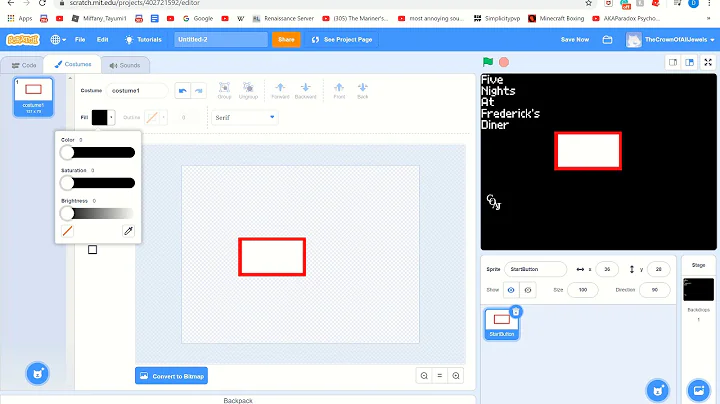Click Convert to Bitmap
720x404 pixels.
point(171,376)
